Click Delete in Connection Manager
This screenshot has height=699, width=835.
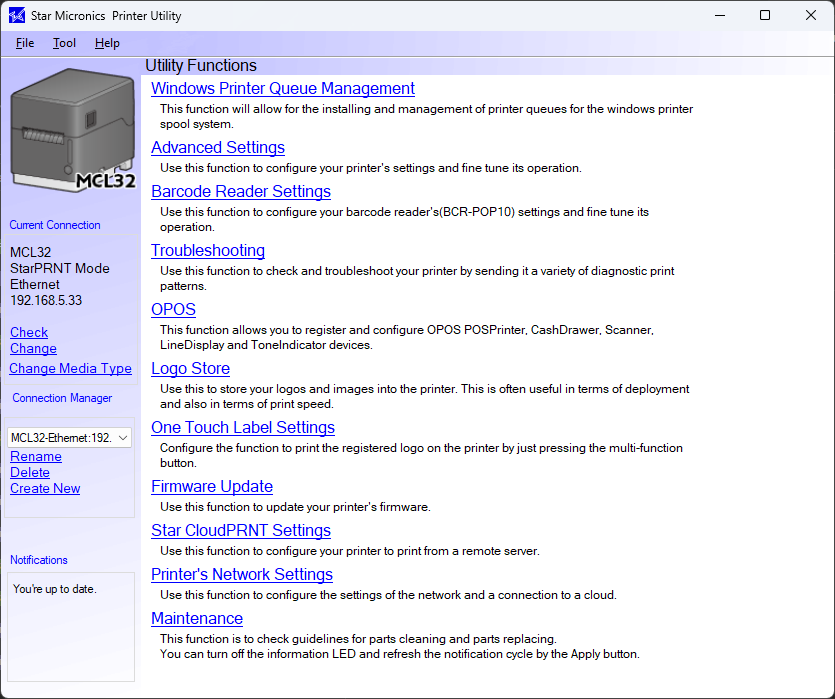[x=30, y=473]
